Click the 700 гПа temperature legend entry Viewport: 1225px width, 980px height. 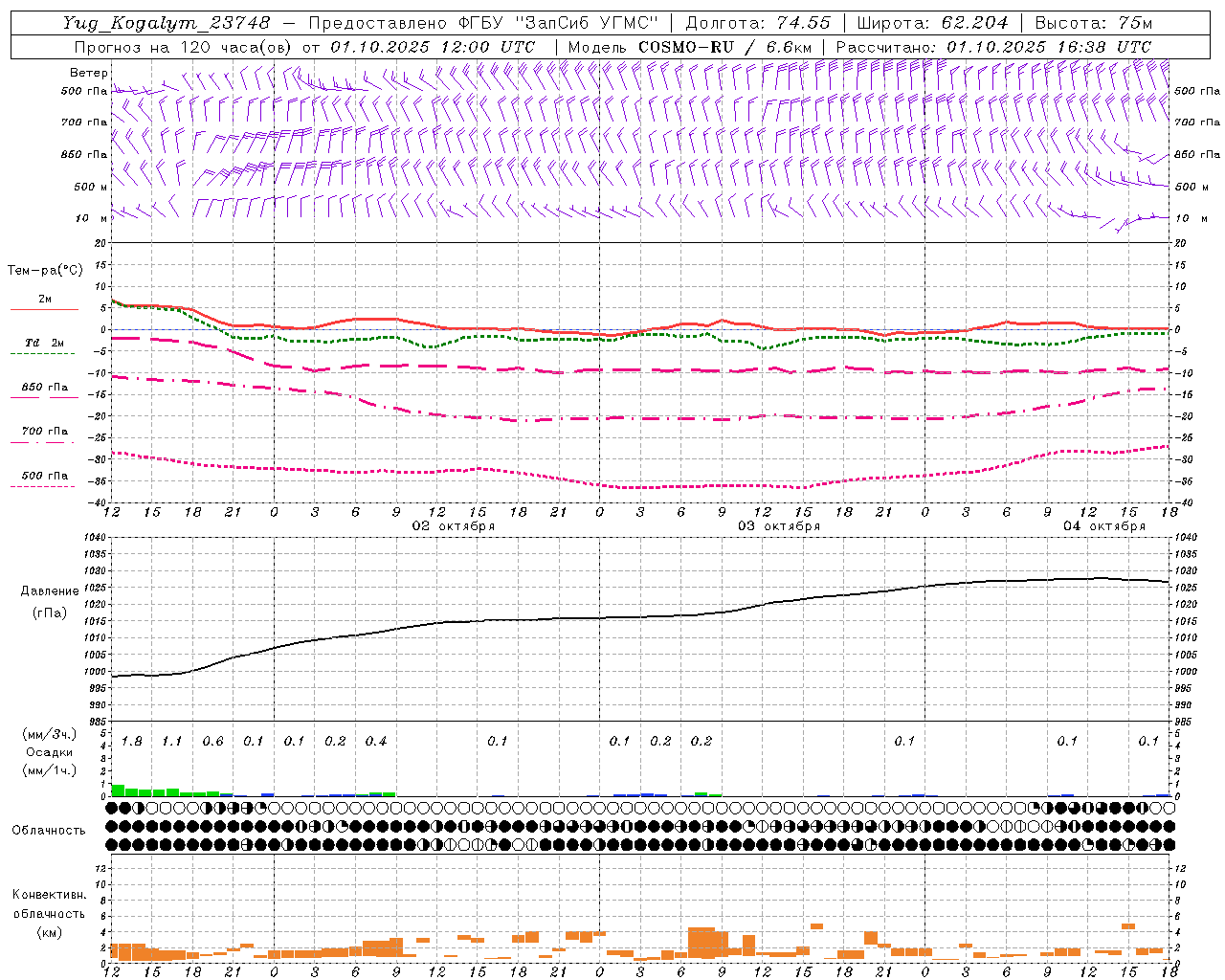tap(45, 432)
